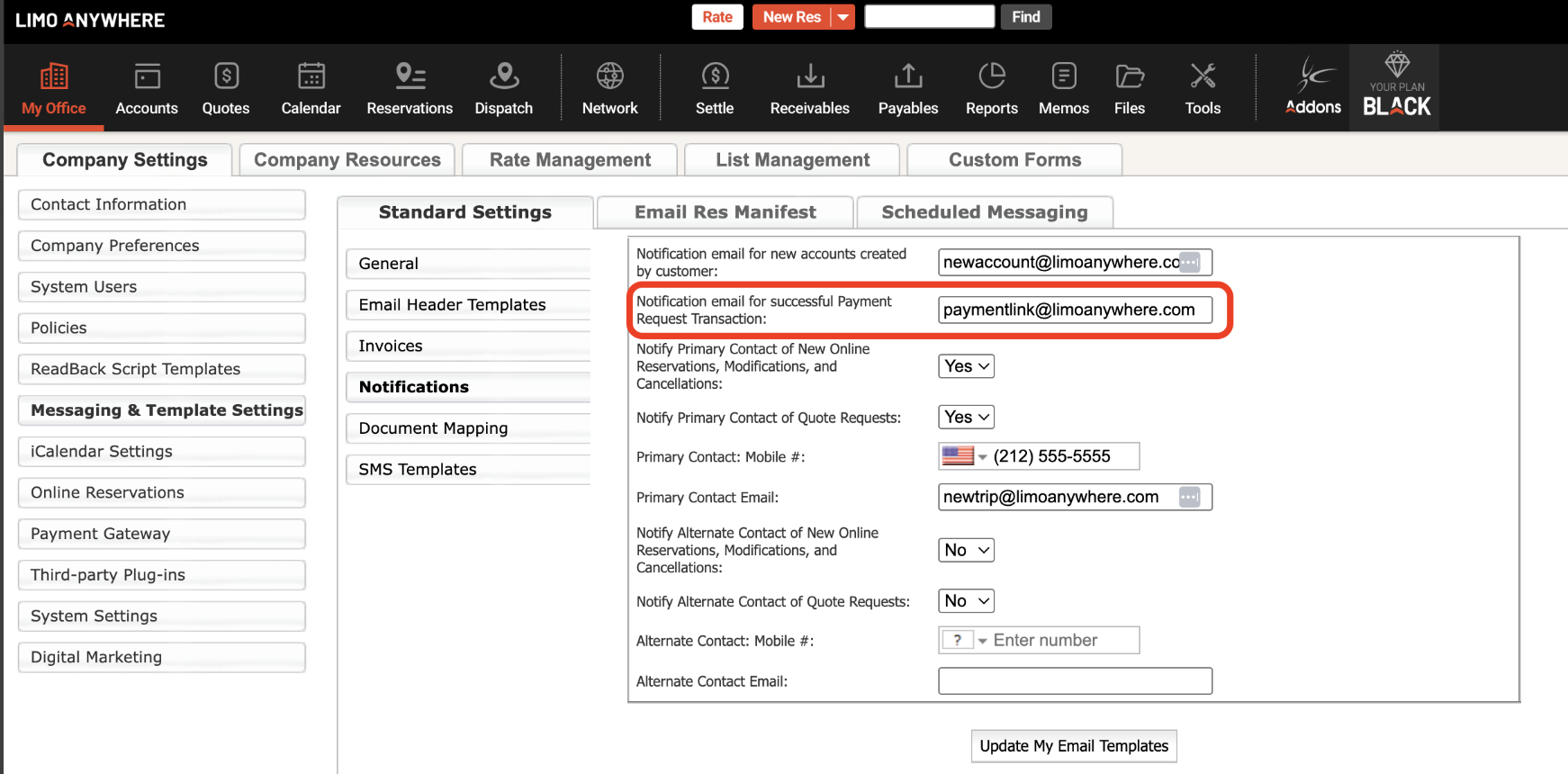
Task: Change Notify Primary Contact of New Online Reservations dropdown
Action: pos(967,366)
